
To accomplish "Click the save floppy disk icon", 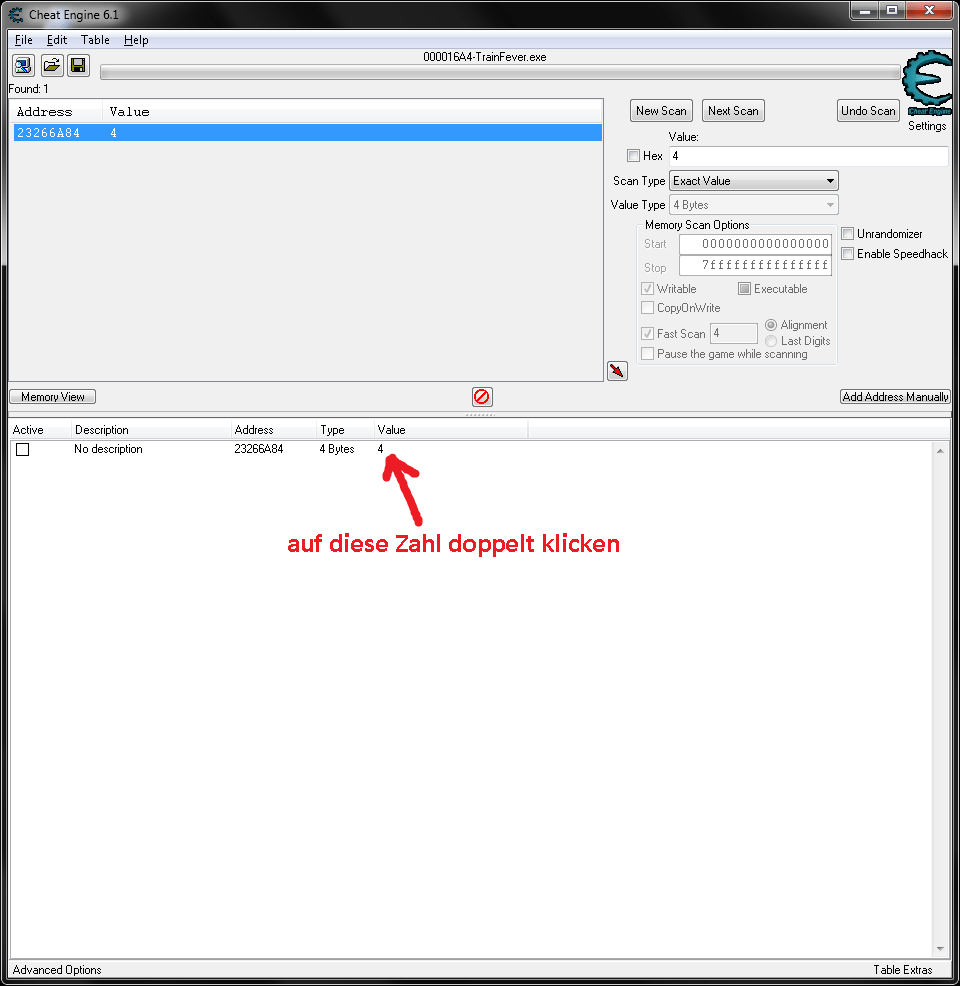I will coord(79,65).
